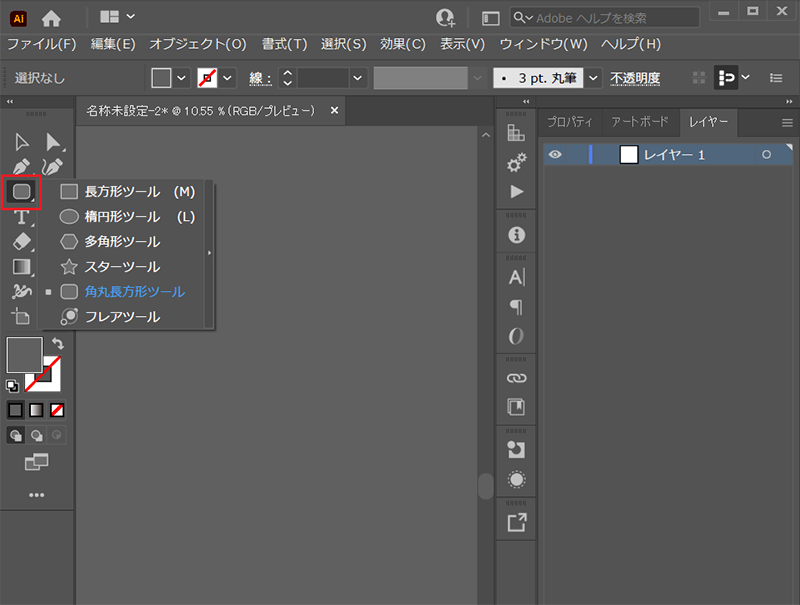Open the Layers panel hamburger menu
The image size is (800, 605).
click(x=787, y=123)
